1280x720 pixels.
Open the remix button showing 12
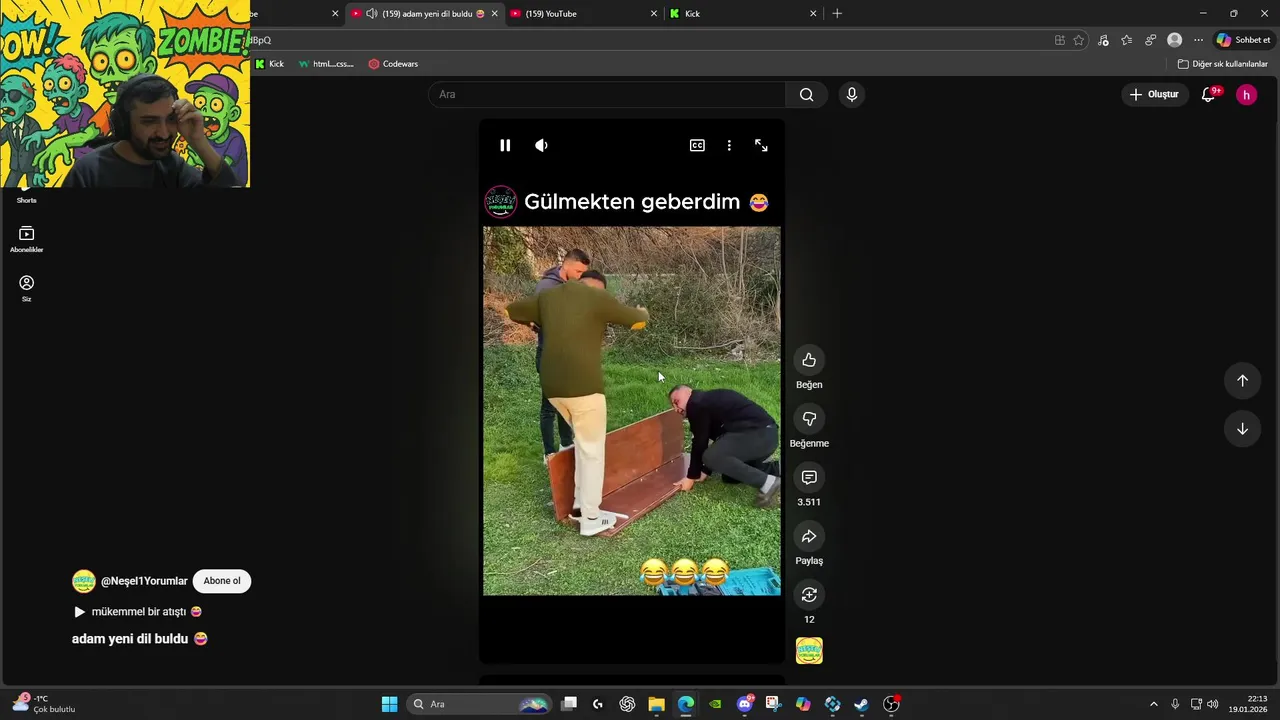tap(809, 595)
